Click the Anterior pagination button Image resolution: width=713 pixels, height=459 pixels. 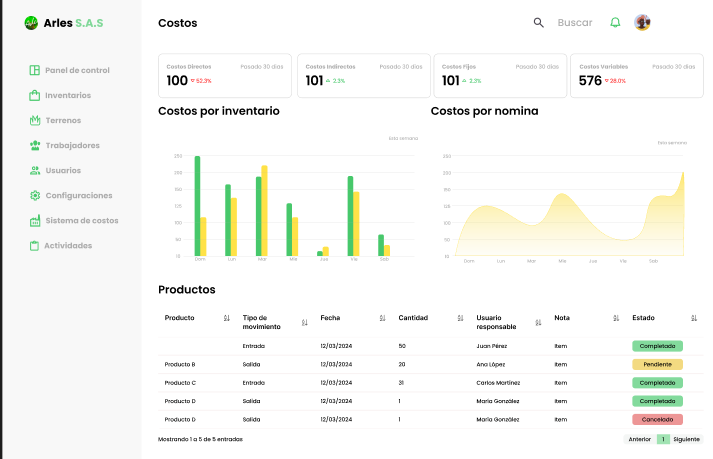coord(639,439)
